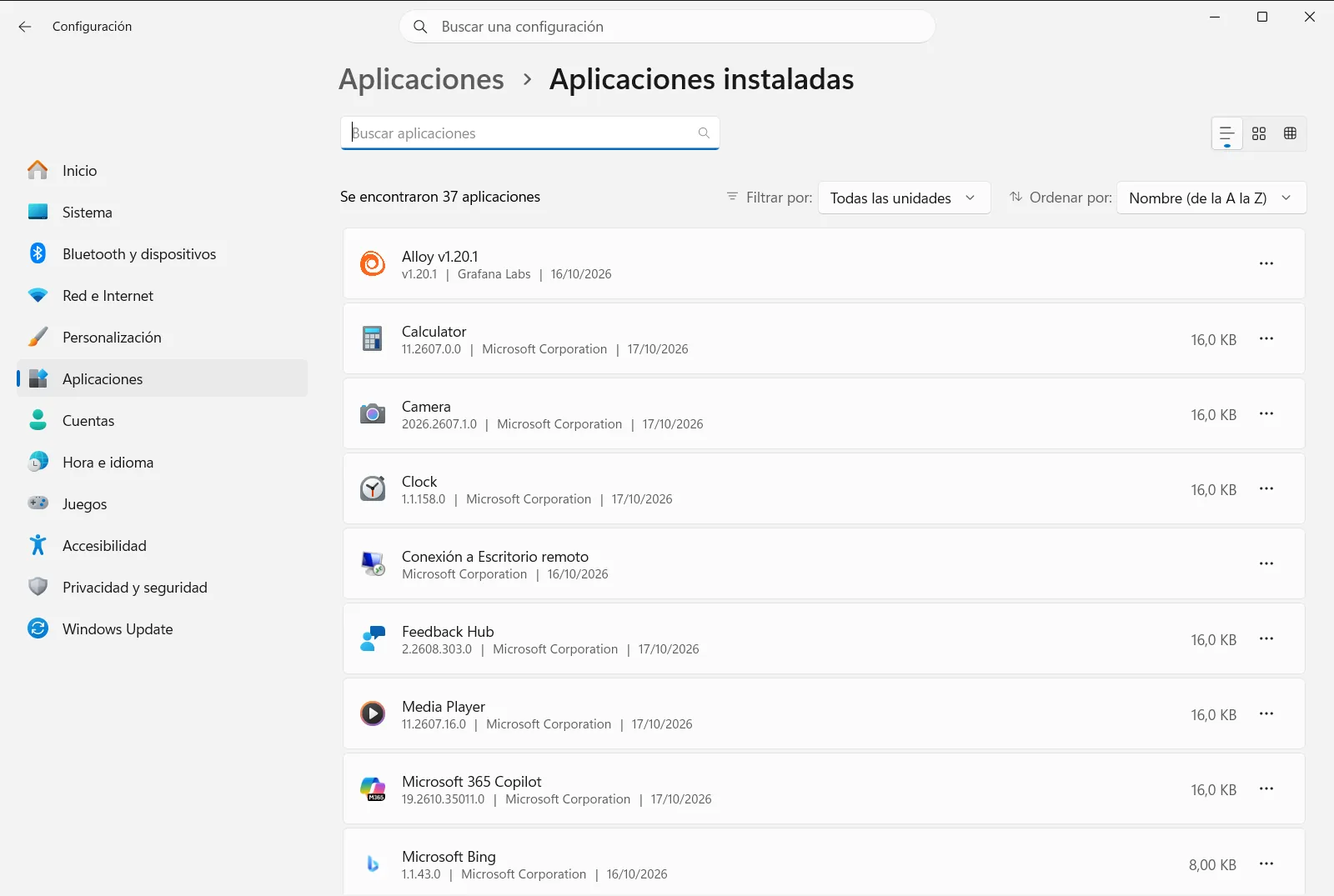This screenshot has width=1334, height=896.
Task: Open more options for Alloy v1.20.1
Action: pyautogui.click(x=1266, y=263)
